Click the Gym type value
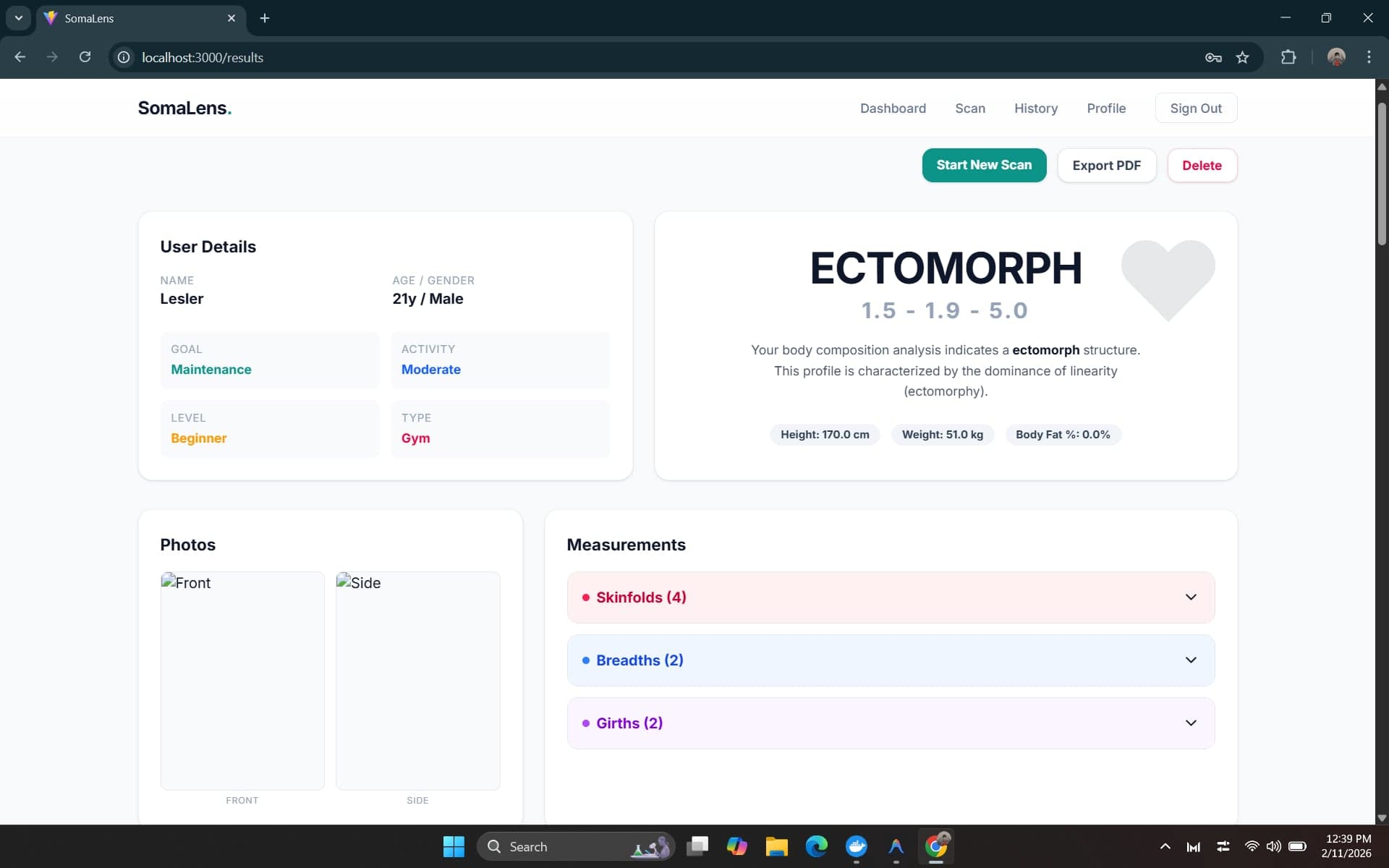 click(x=416, y=438)
